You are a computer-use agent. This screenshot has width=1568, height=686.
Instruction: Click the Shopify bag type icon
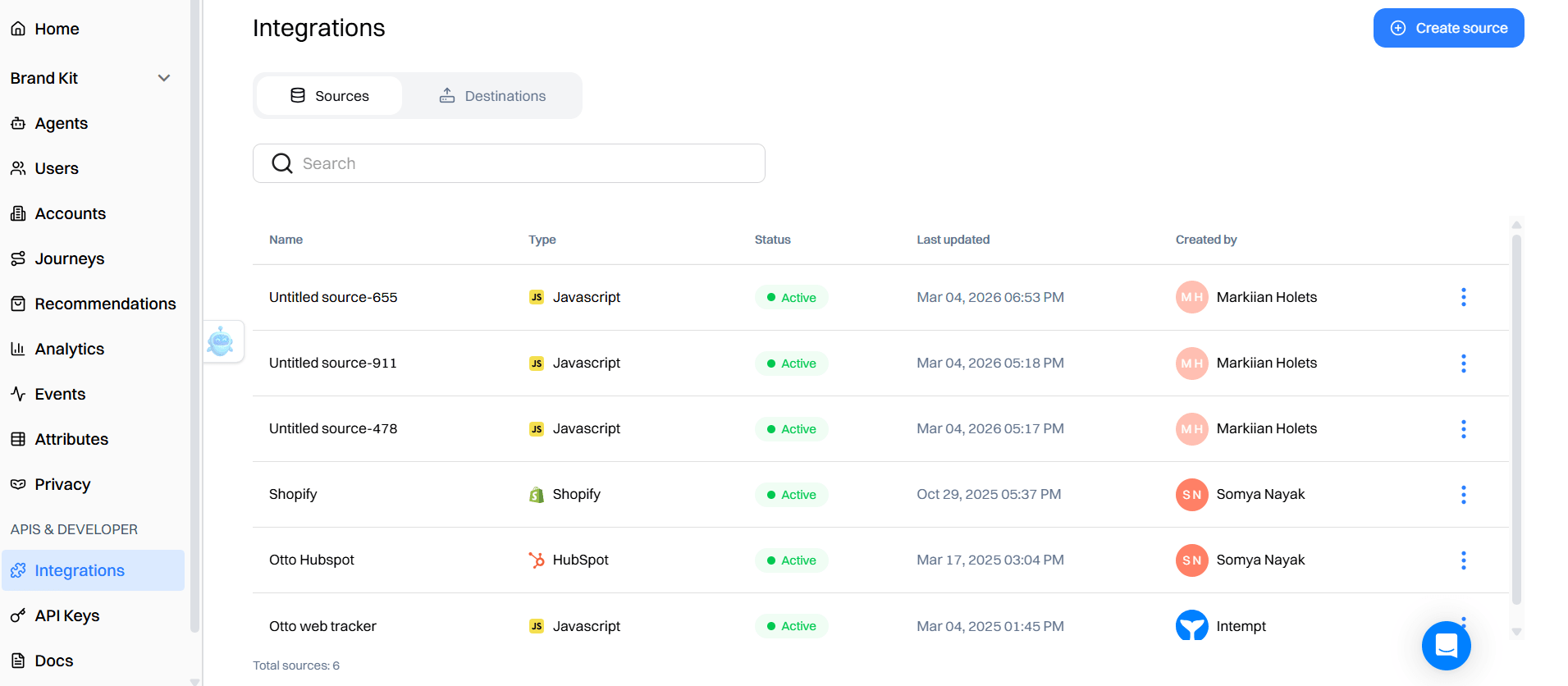(x=537, y=495)
